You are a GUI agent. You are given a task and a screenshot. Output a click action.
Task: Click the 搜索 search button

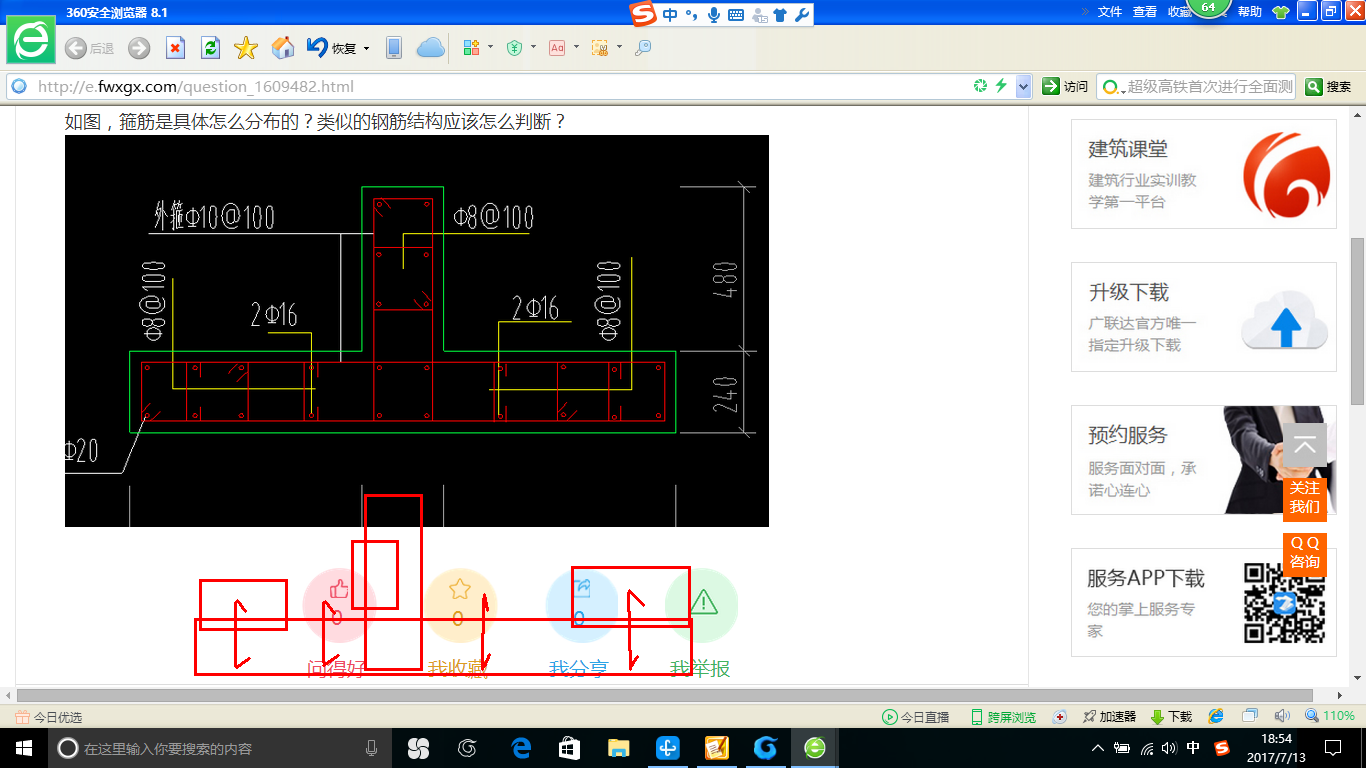pos(1329,87)
